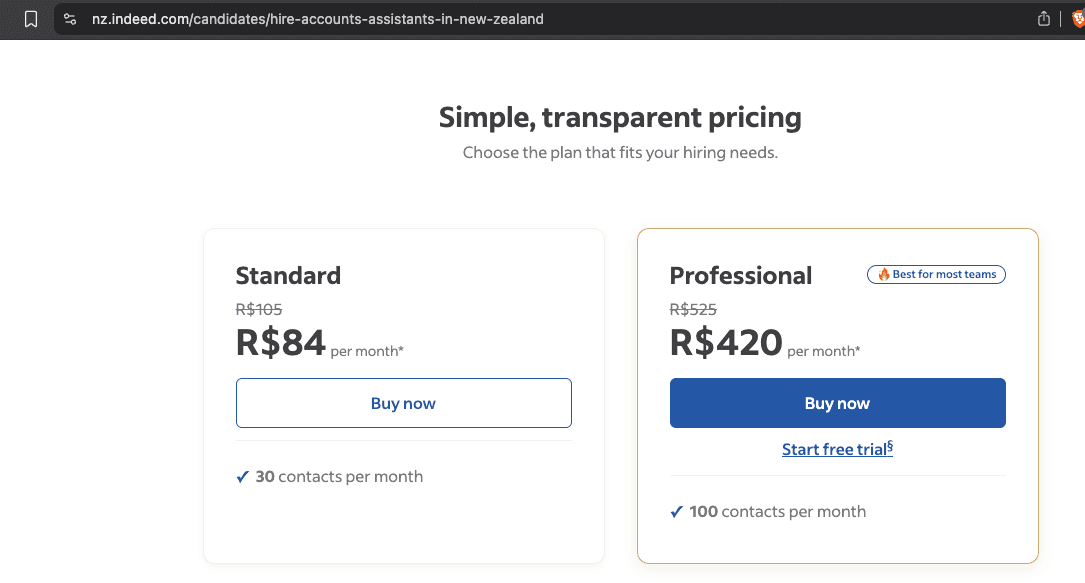Click the Standard plan heading
Viewport: 1085px width, 583px height.
click(x=288, y=275)
